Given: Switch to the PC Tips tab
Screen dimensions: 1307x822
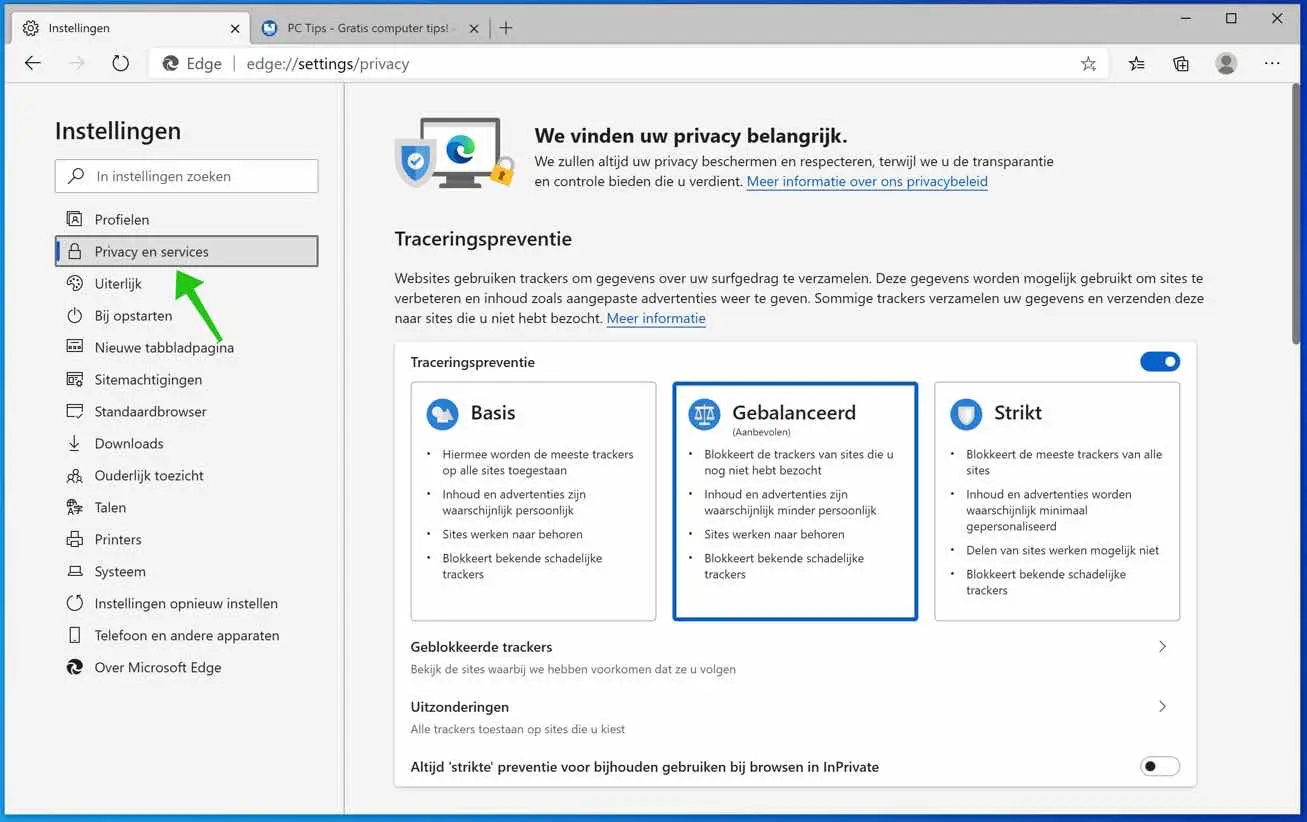Looking at the screenshot, I should pyautogui.click(x=370, y=28).
